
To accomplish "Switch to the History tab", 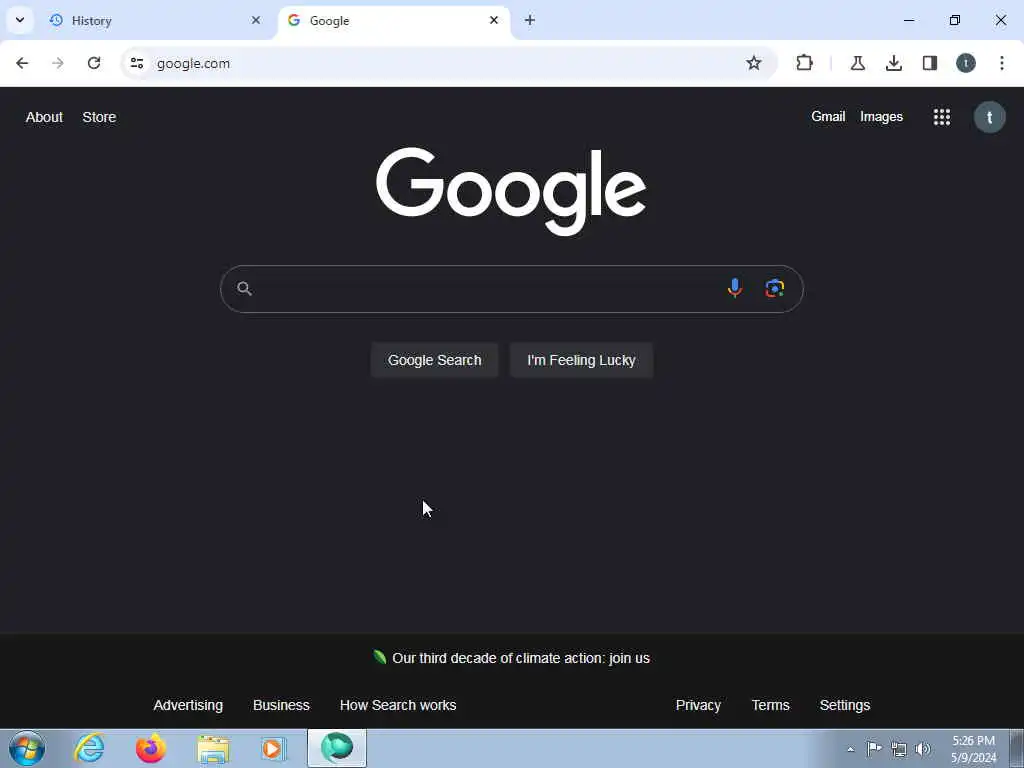I will pyautogui.click(x=155, y=21).
